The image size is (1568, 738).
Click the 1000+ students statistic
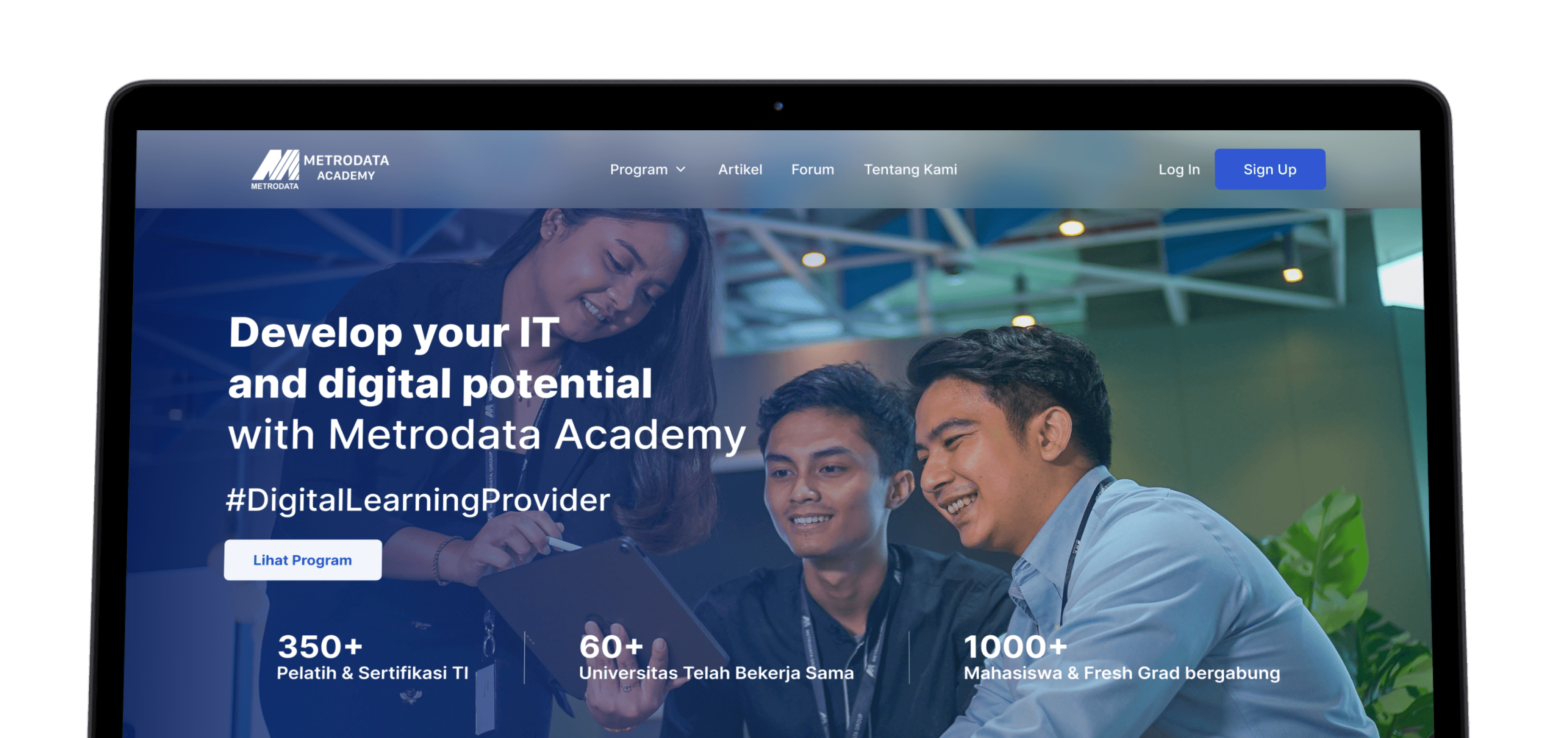(x=1015, y=646)
